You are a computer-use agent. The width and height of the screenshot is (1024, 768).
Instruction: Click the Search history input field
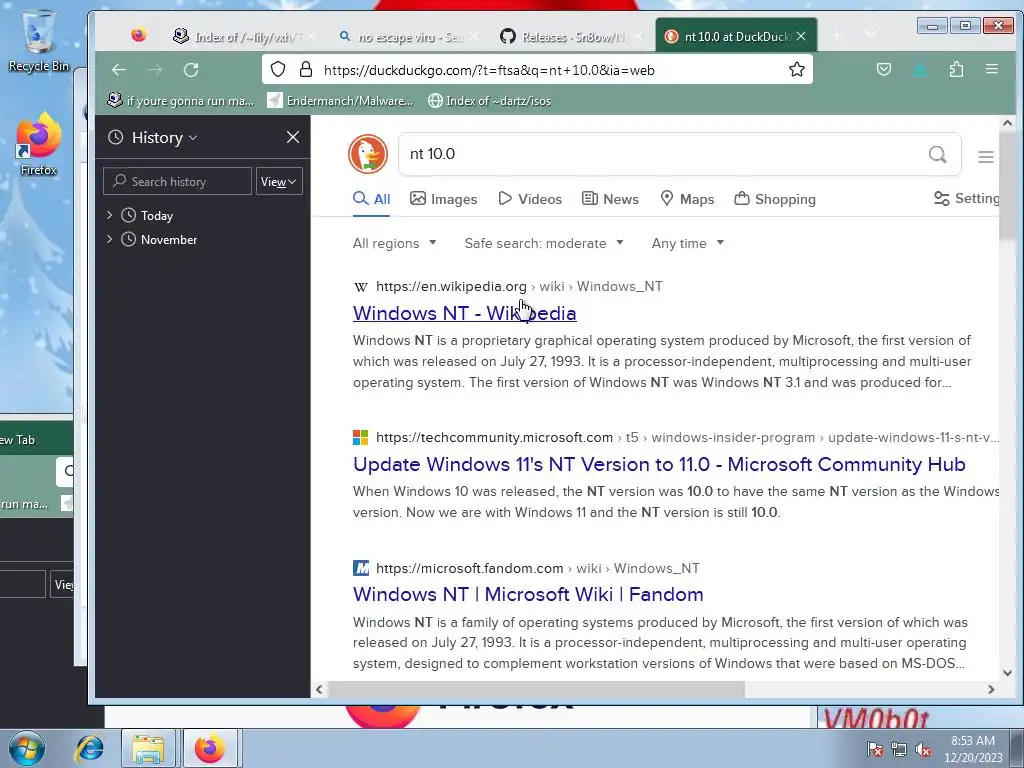pyautogui.click(x=177, y=182)
